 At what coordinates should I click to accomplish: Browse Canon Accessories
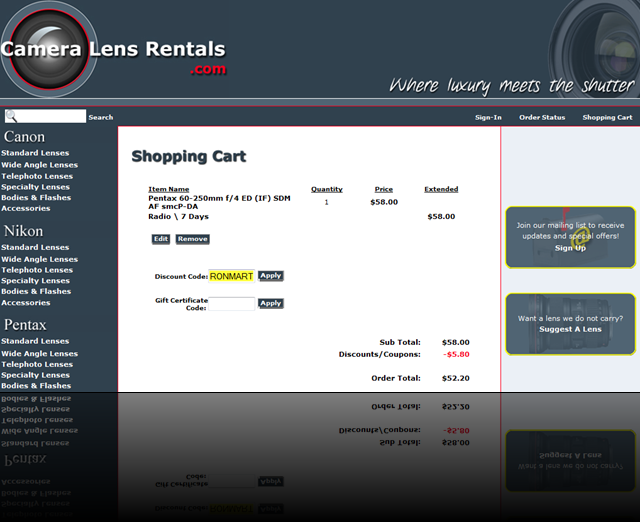pos(26,208)
